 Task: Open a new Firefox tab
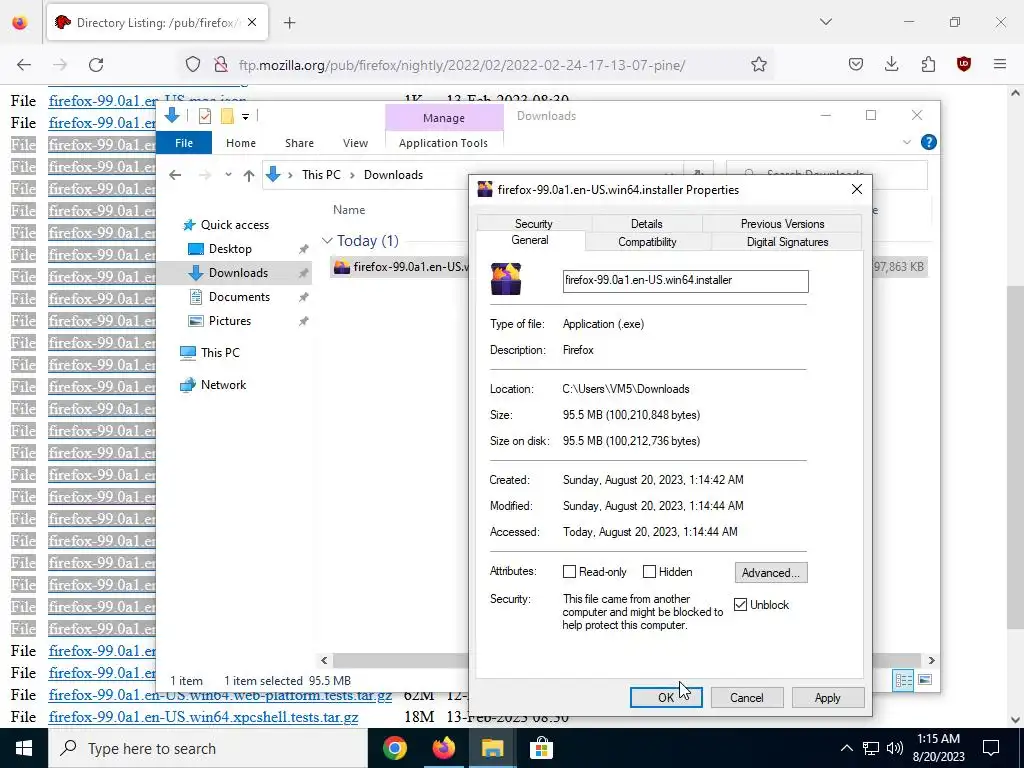[x=290, y=23]
